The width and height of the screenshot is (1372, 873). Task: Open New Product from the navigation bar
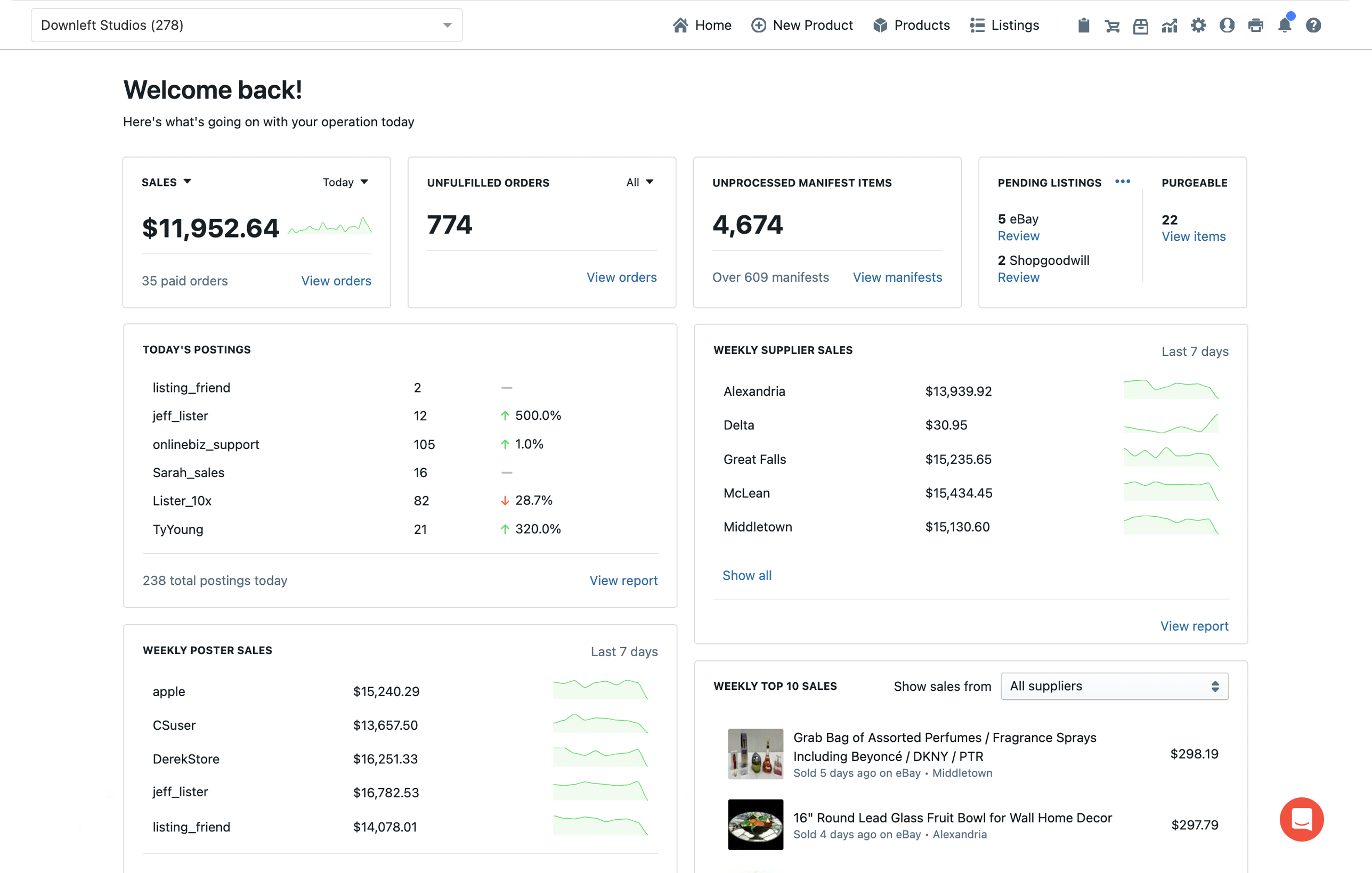coord(802,25)
